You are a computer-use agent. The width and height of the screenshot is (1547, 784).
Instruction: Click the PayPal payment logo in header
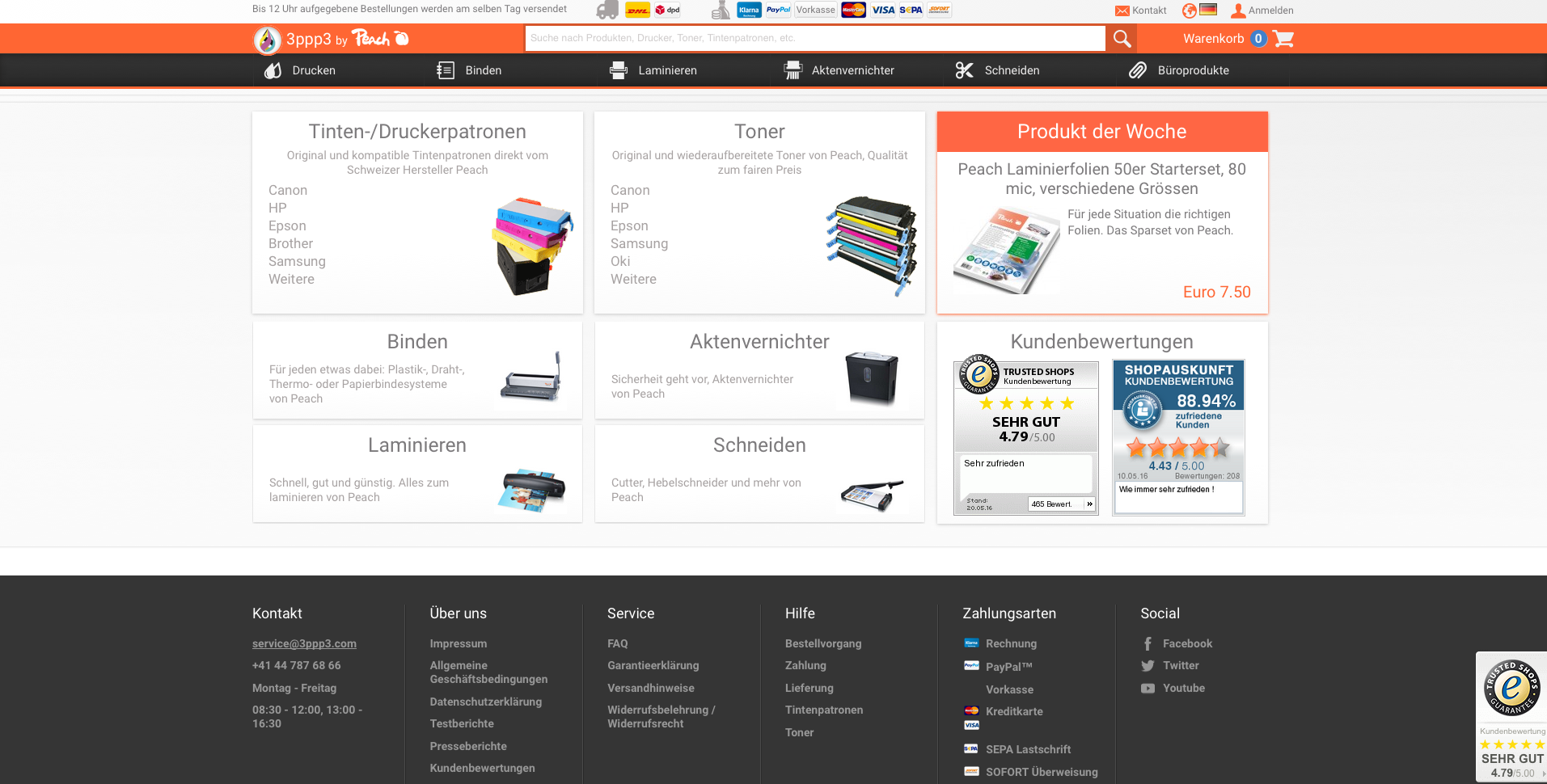point(778,10)
